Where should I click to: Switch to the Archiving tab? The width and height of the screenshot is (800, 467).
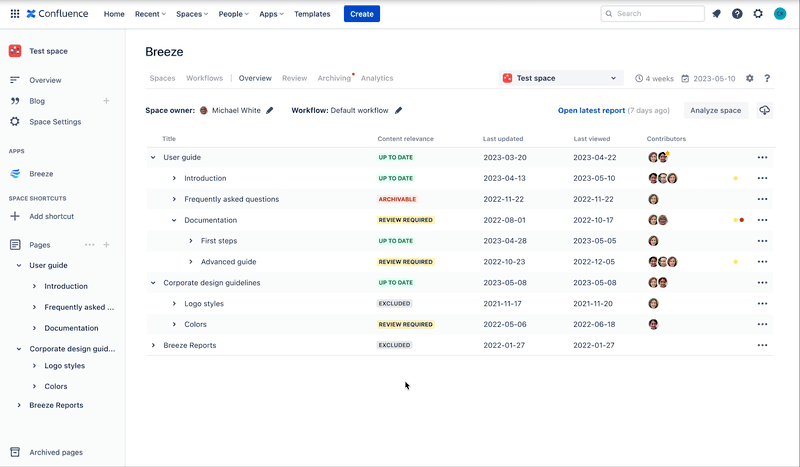coord(334,78)
